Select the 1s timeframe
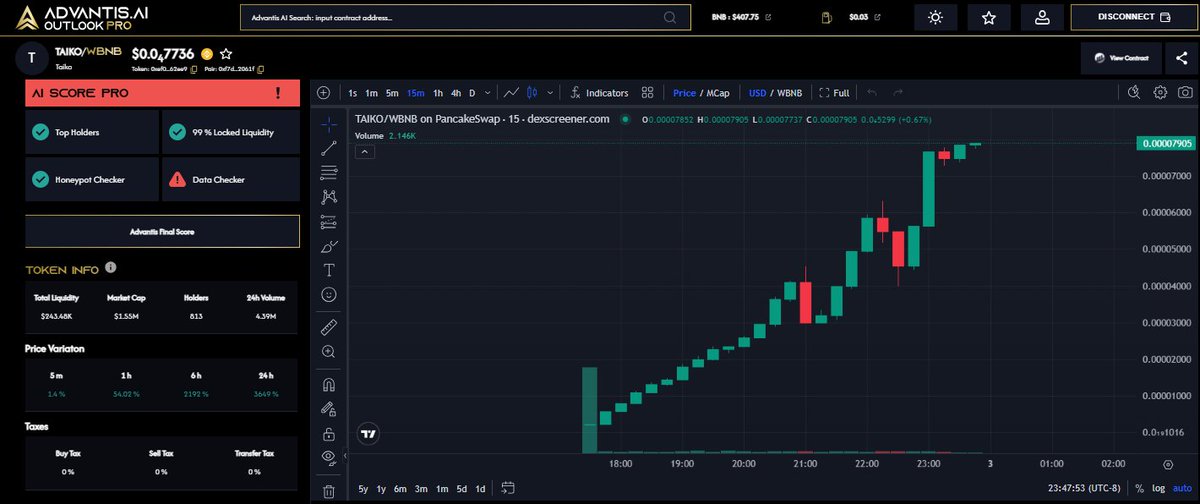This screenshot has width=1200, height=504. [x=353, y=93]
